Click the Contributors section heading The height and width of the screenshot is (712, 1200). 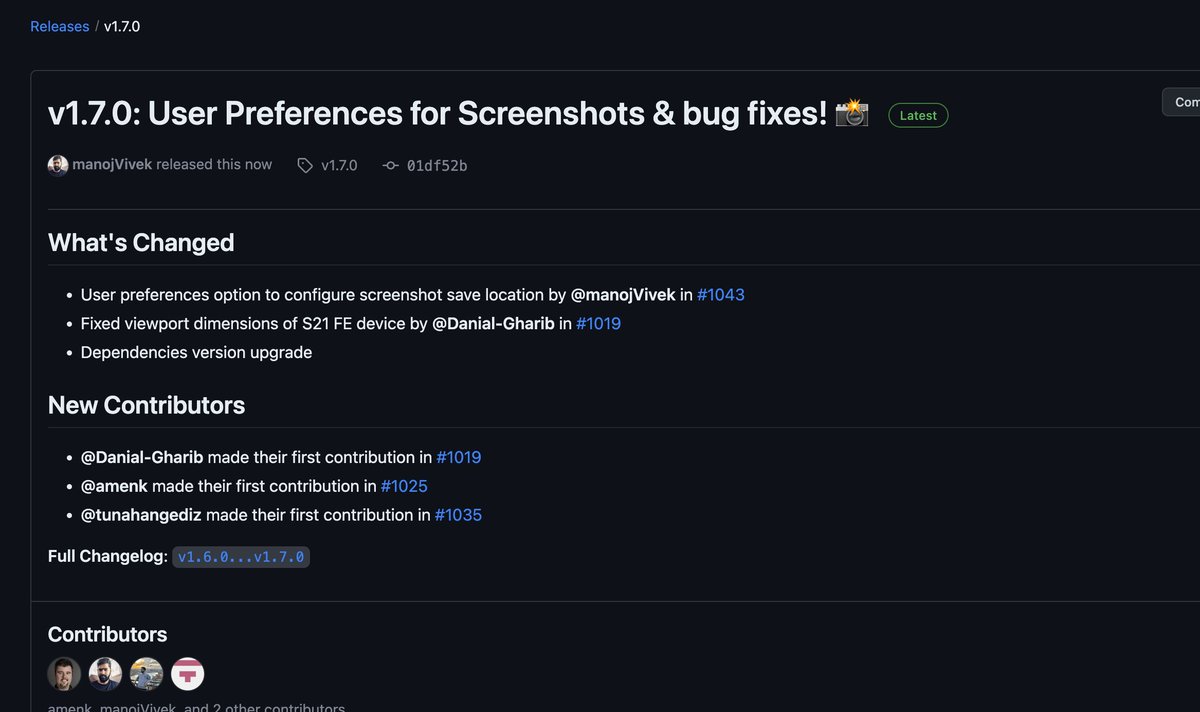pos(107,635)
